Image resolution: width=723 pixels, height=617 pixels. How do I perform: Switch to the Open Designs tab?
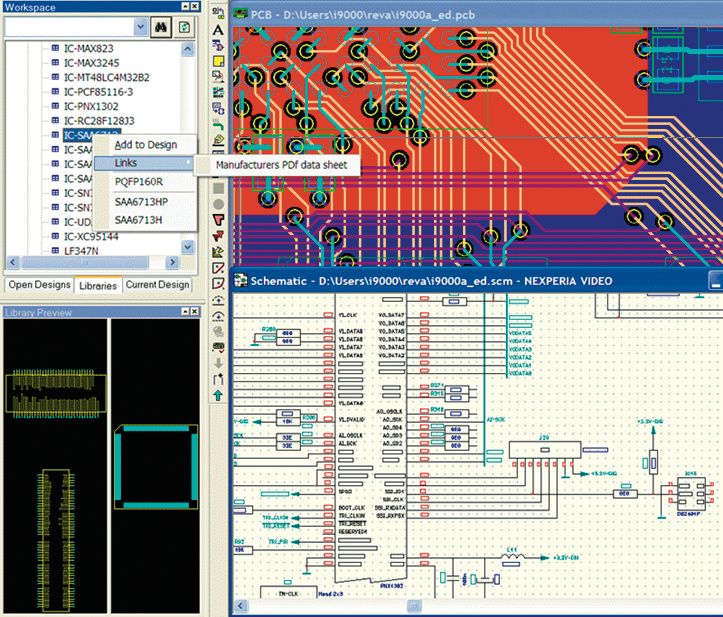click(x=39, y=285)
